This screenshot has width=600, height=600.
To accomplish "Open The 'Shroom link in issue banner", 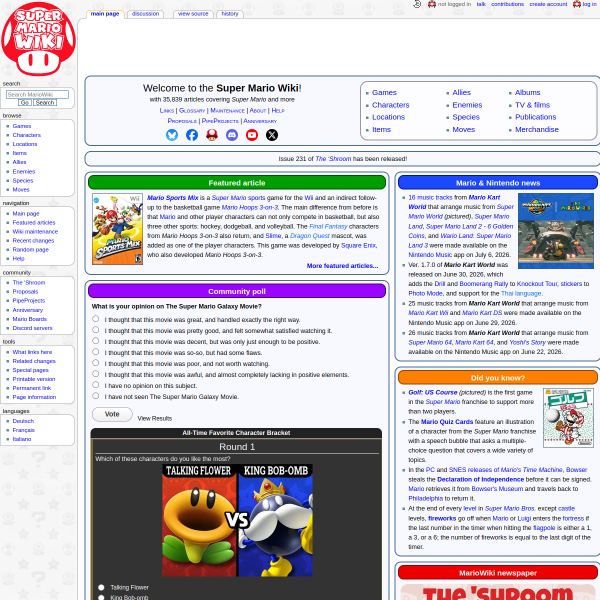I will pos(333,159).
